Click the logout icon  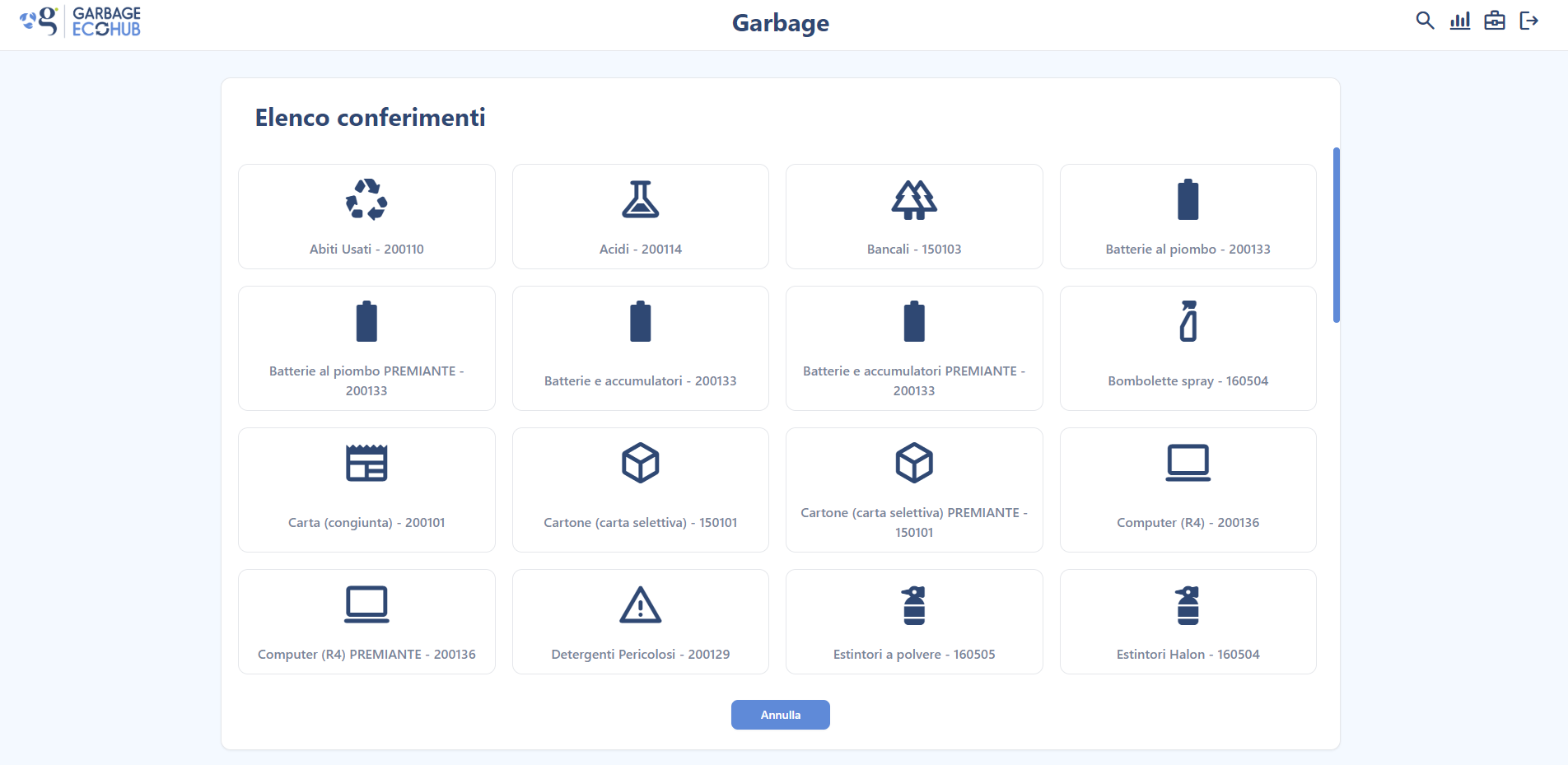[x=1529, y=21]
